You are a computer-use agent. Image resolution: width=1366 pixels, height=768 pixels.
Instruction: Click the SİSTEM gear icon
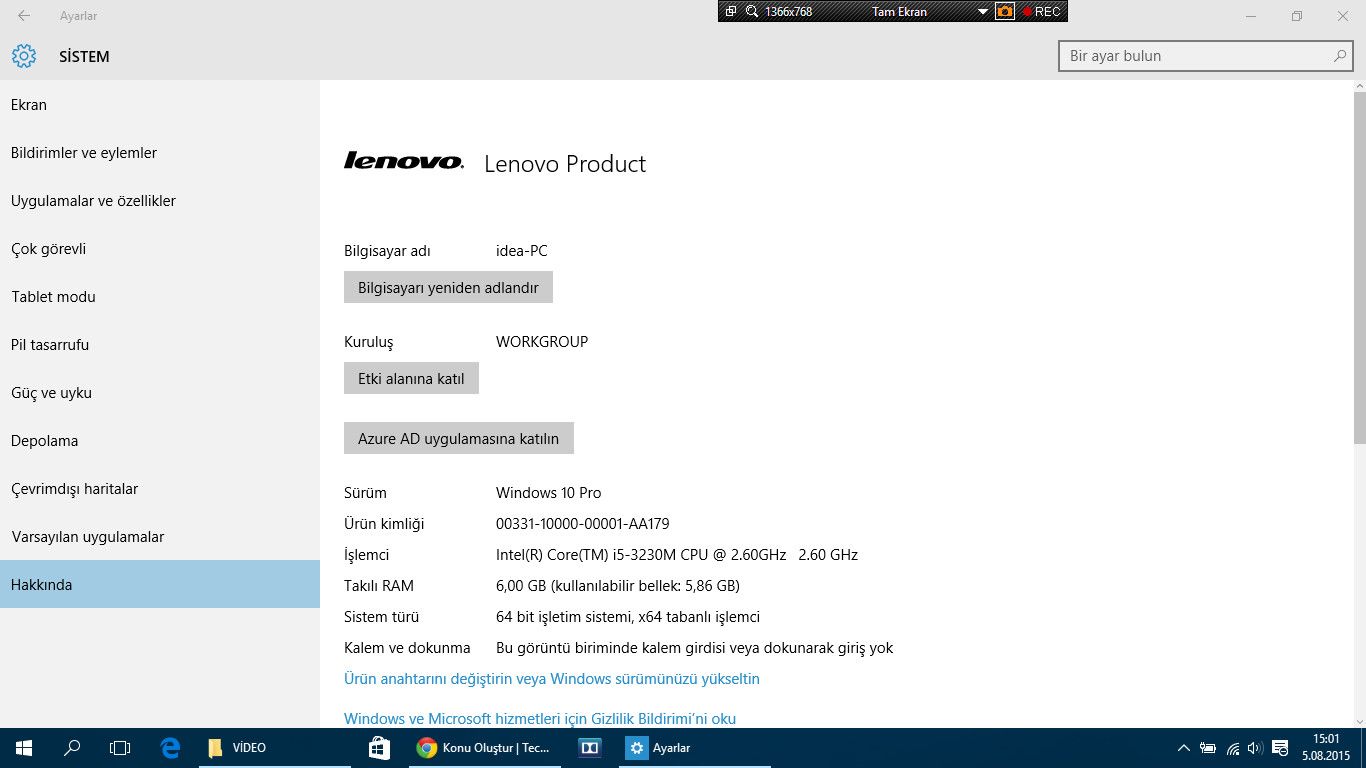pos(24,56)
